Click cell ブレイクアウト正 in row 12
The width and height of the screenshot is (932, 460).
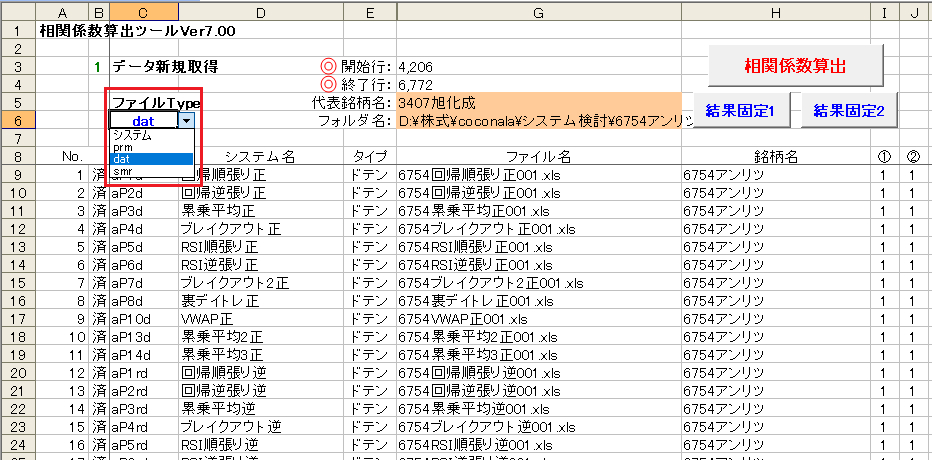tap(260, 229)
